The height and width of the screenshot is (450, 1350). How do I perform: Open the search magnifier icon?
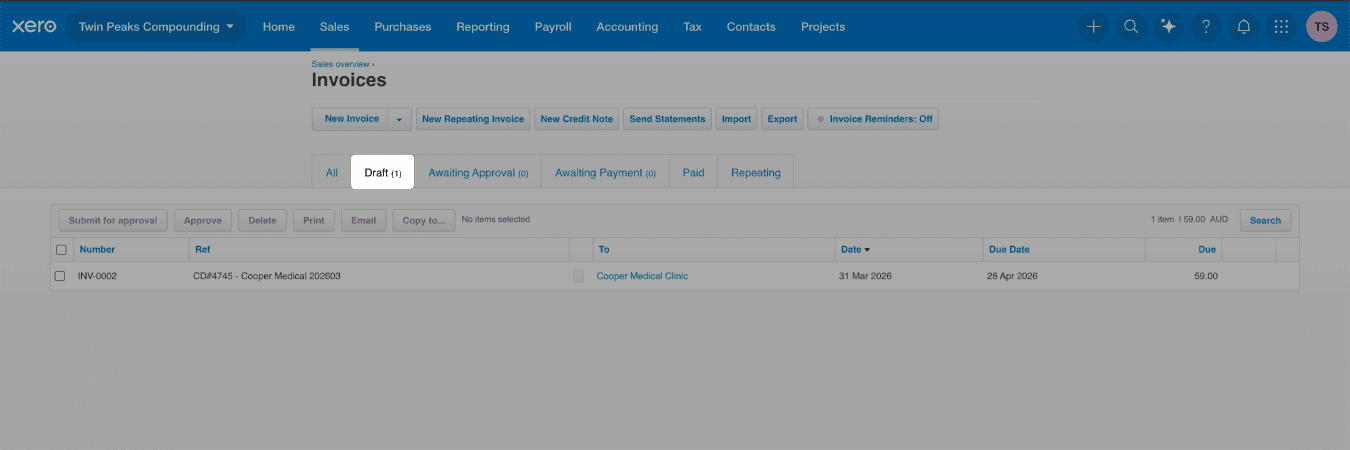[x=1131, y=27]
